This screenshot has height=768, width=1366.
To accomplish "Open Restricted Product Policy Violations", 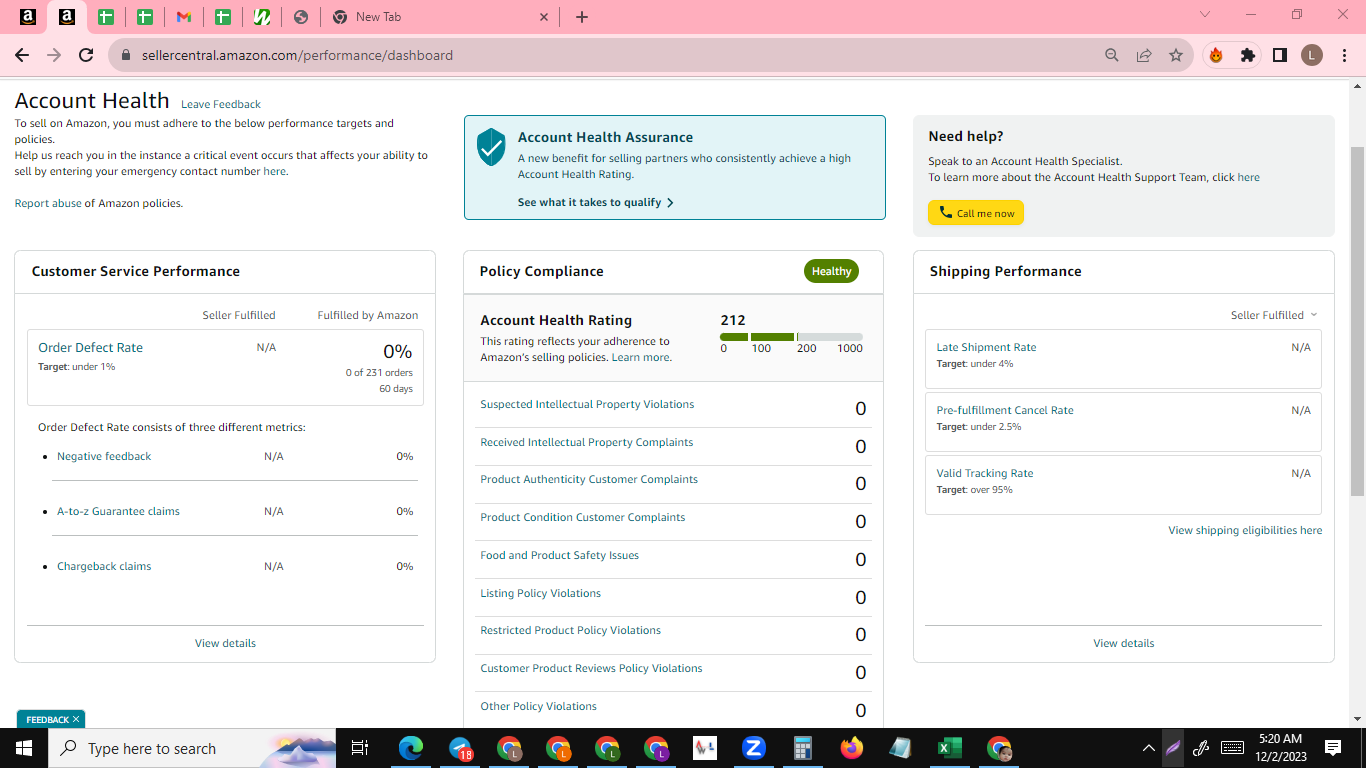I will (571, 630).
